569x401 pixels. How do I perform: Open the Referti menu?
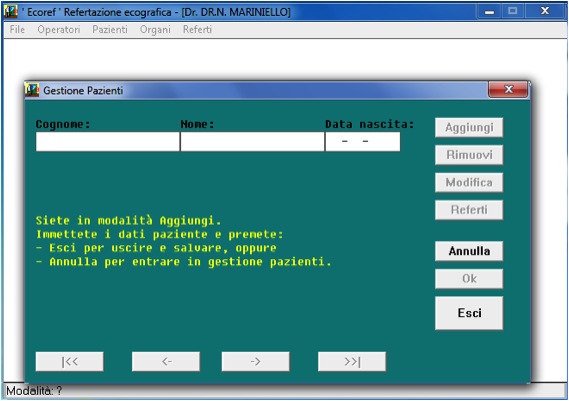click(197, 29)
